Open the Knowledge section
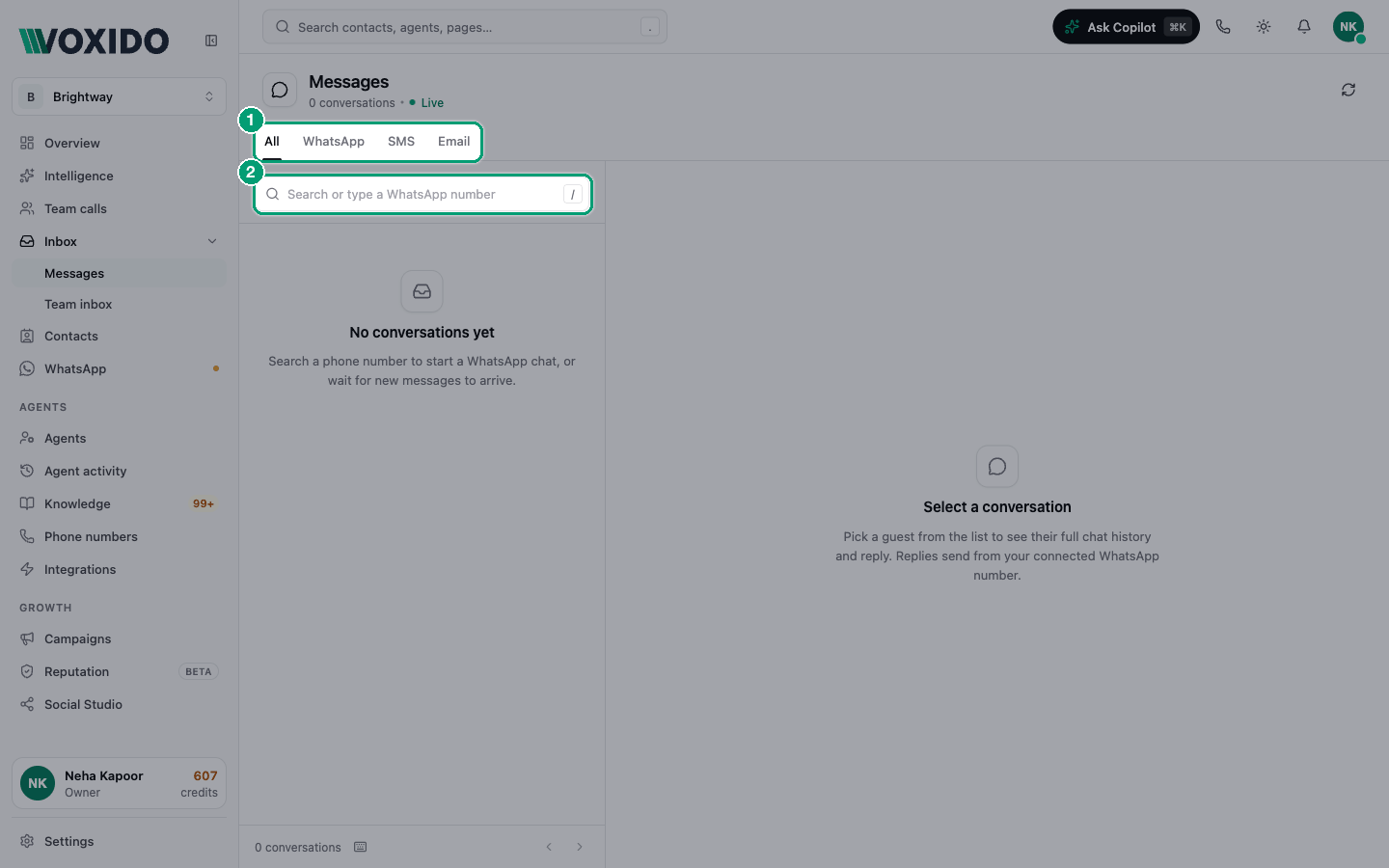This screenshot has height=868, width=1389. pos(119,503)
